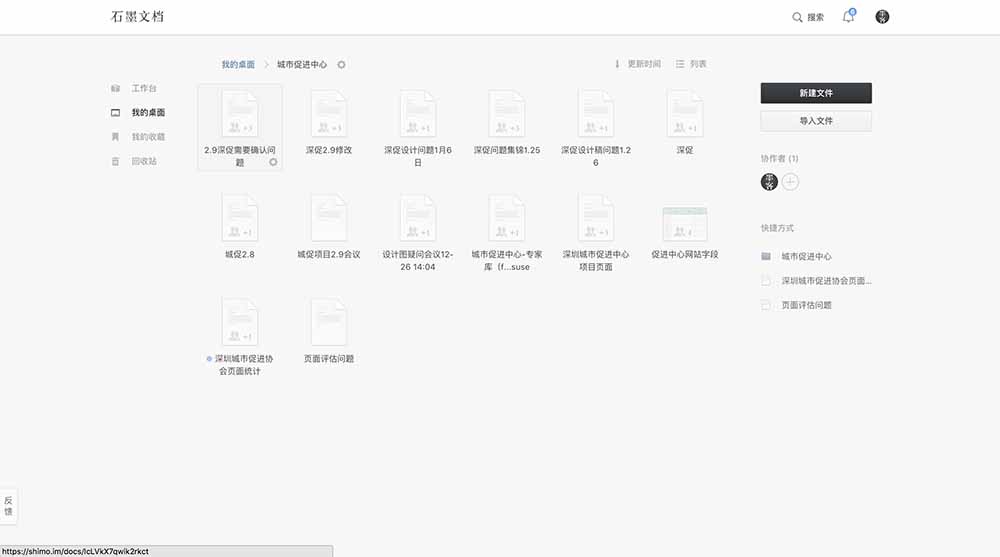Open settings gear on 2.9深促需要确认问题 file
This screenshot has width=1000, height=557.
[273, 162]
